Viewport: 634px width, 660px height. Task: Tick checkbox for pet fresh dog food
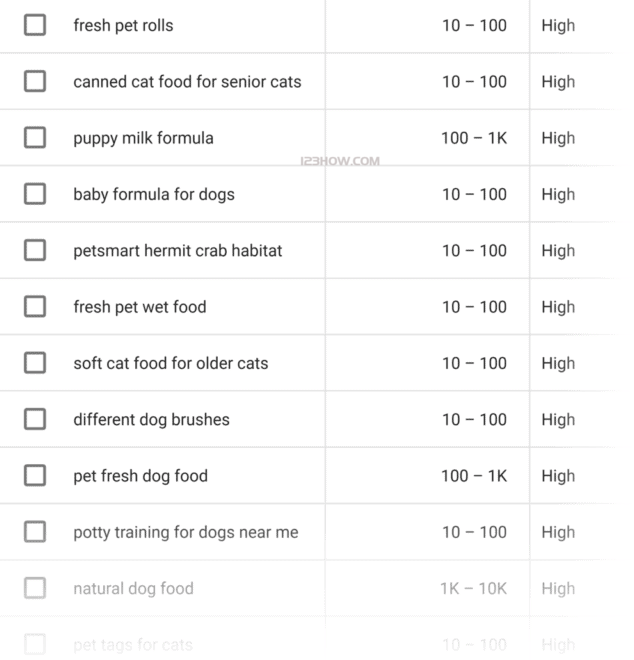point(35,476)
